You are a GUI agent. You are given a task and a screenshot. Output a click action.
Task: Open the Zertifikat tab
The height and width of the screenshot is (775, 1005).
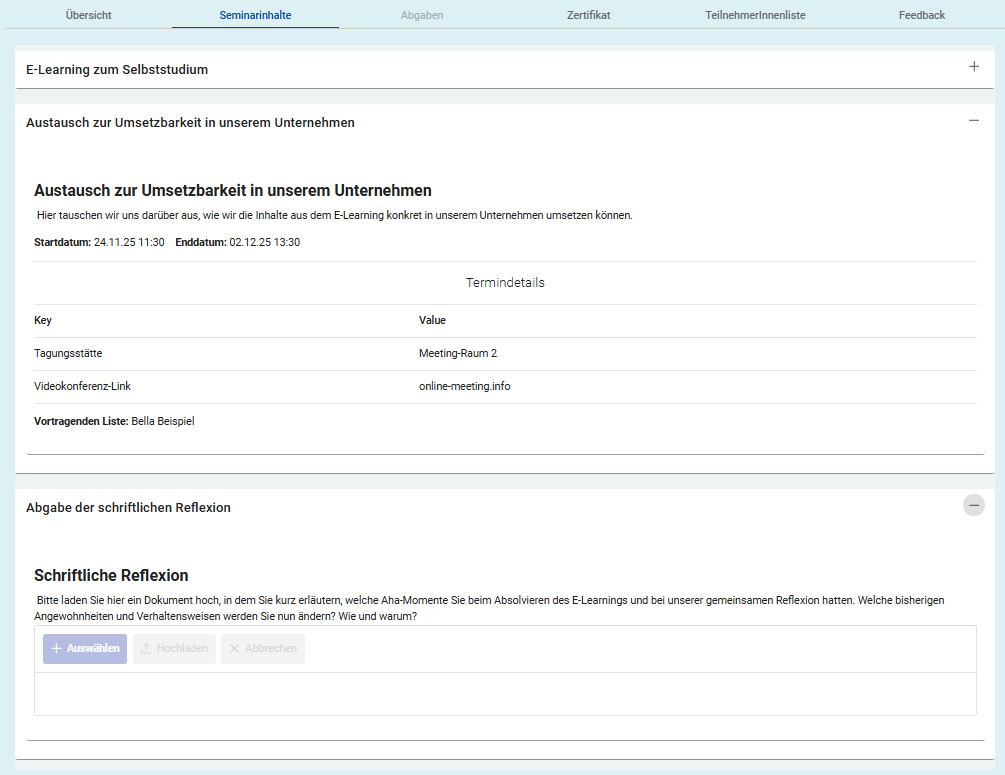pyautogui.click(x=588, y=15)
